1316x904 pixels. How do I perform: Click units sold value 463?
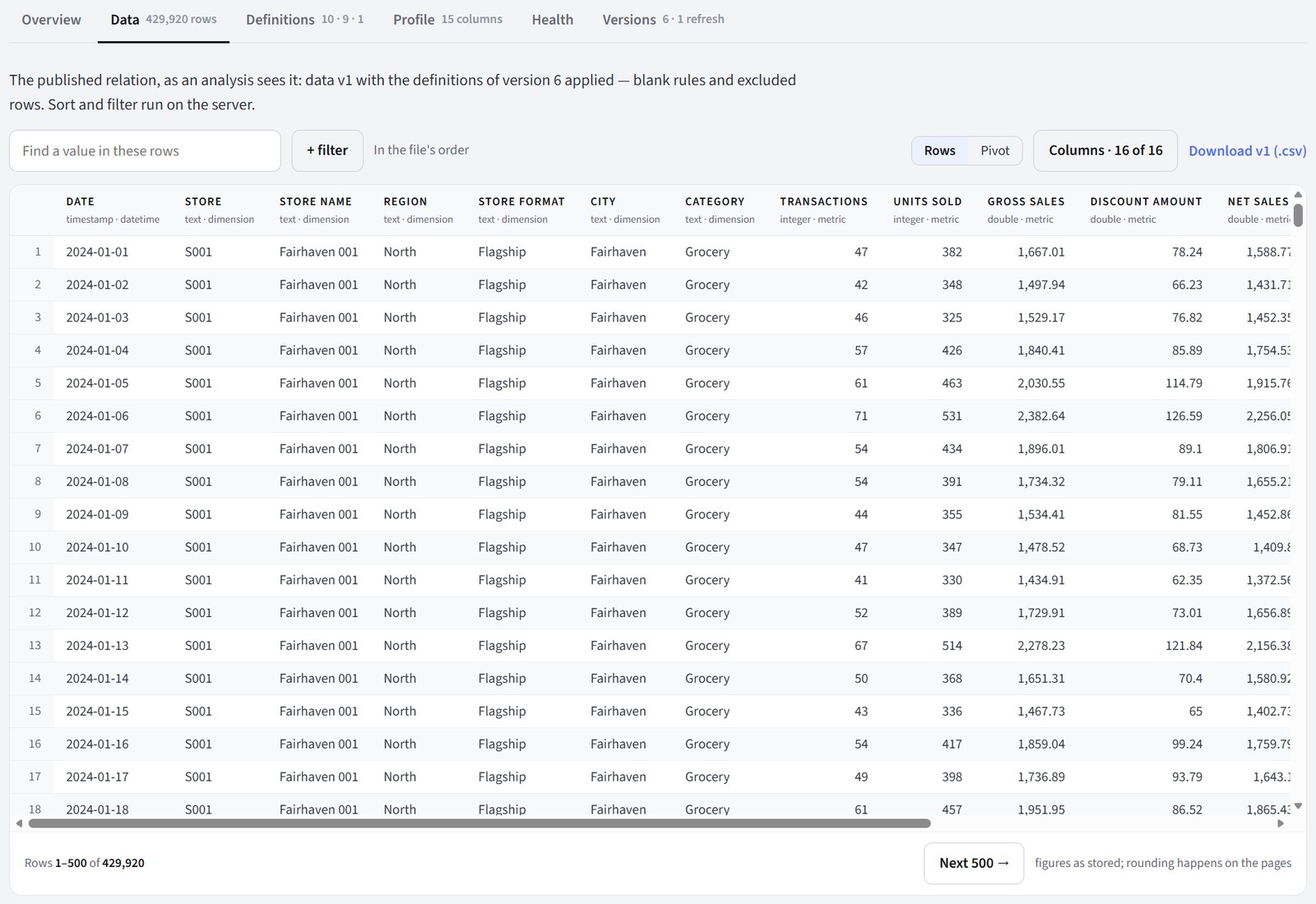952,383
